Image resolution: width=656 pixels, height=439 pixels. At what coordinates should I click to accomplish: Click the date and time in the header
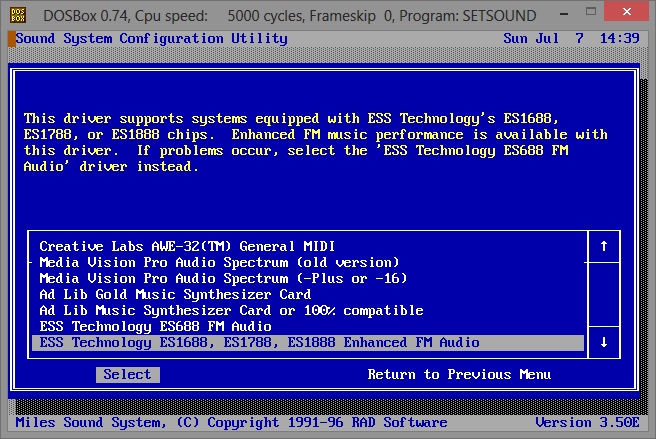point(571,39)
